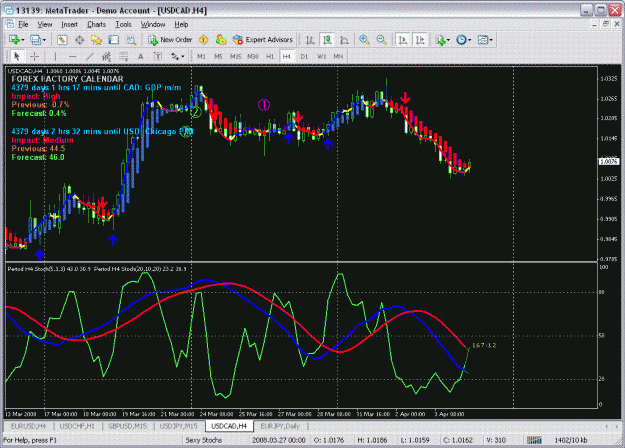Image resolution: width=625 pixels, height=448 pixels.
Task: Zoom out on the chart
Action: tap(381, 39)
